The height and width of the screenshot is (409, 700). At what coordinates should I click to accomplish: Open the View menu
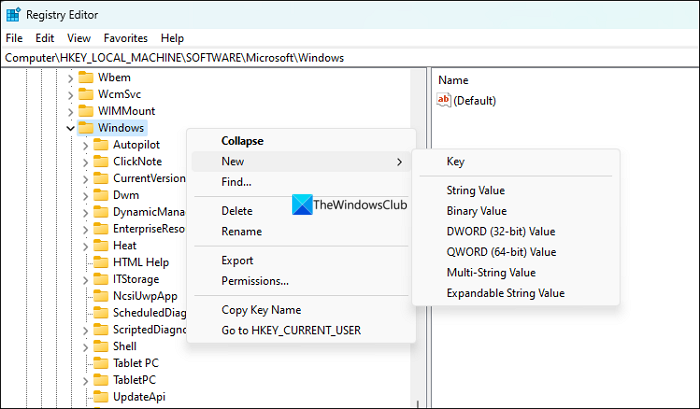click(79, 38)
